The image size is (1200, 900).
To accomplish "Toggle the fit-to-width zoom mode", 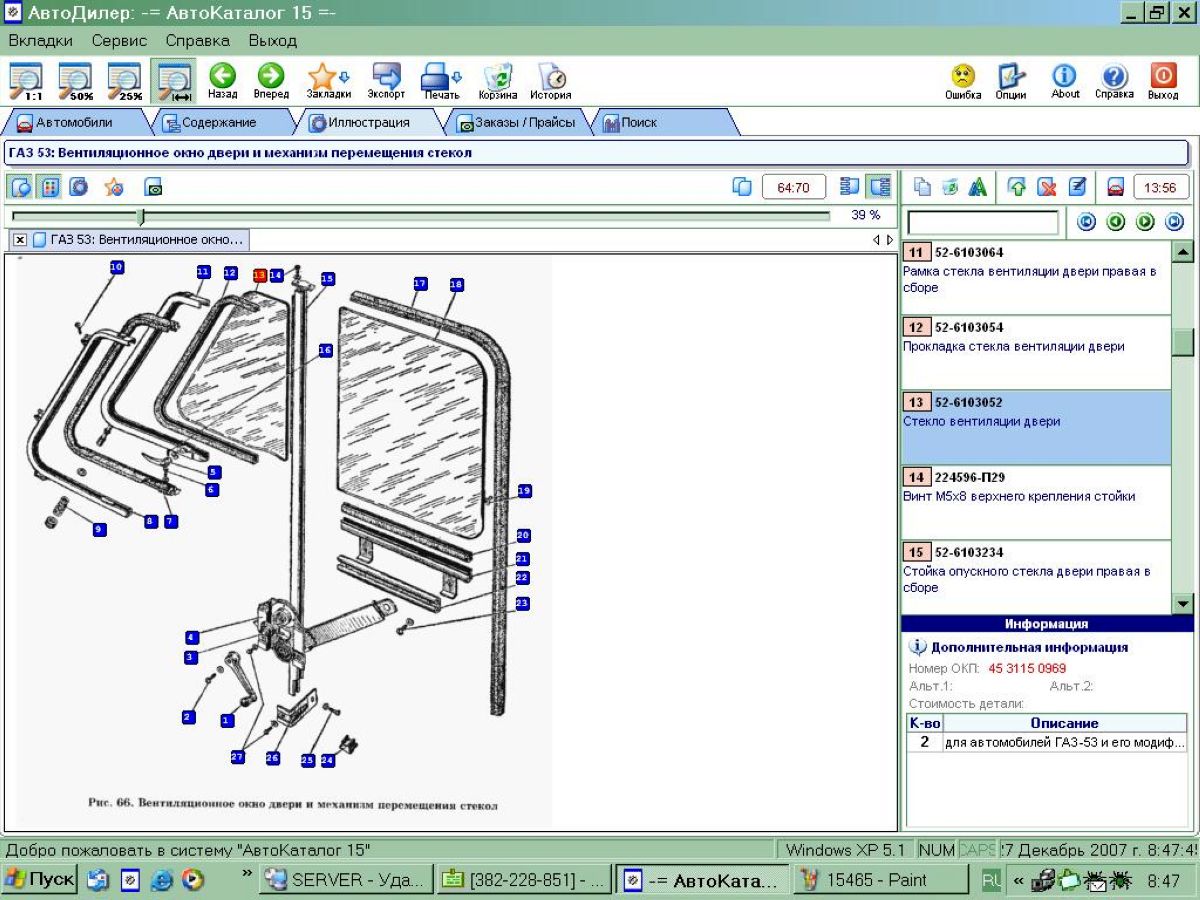I will click(174, 80).
